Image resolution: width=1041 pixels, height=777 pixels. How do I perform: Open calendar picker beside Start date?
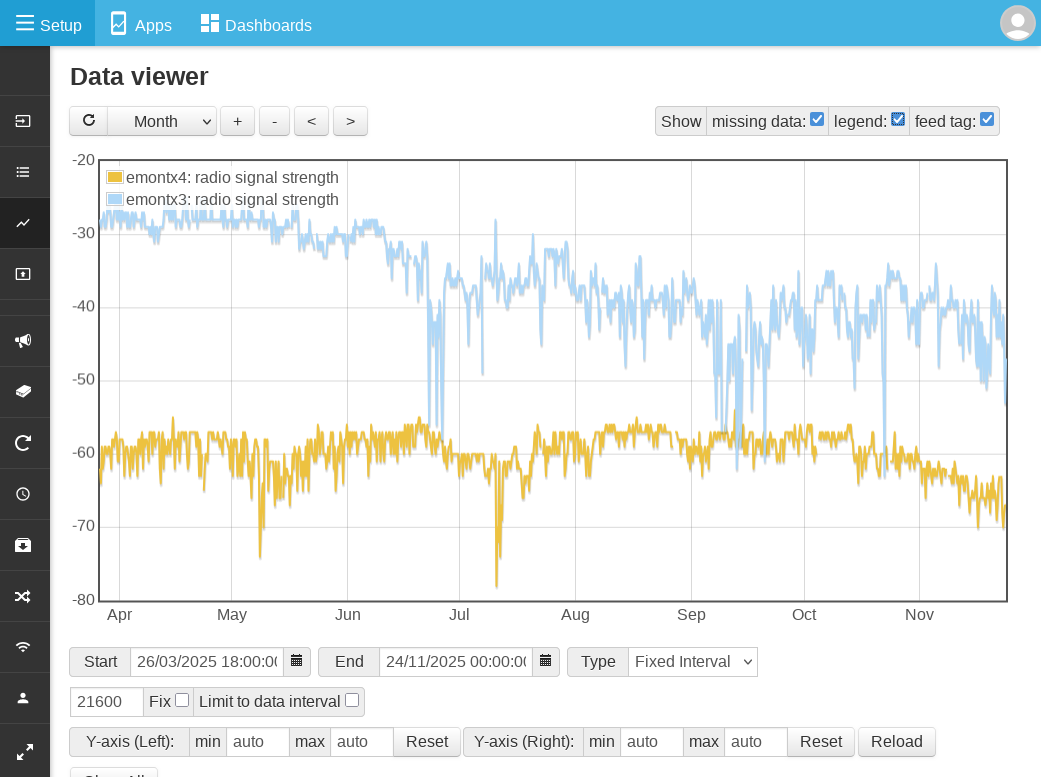pos(297,662)
